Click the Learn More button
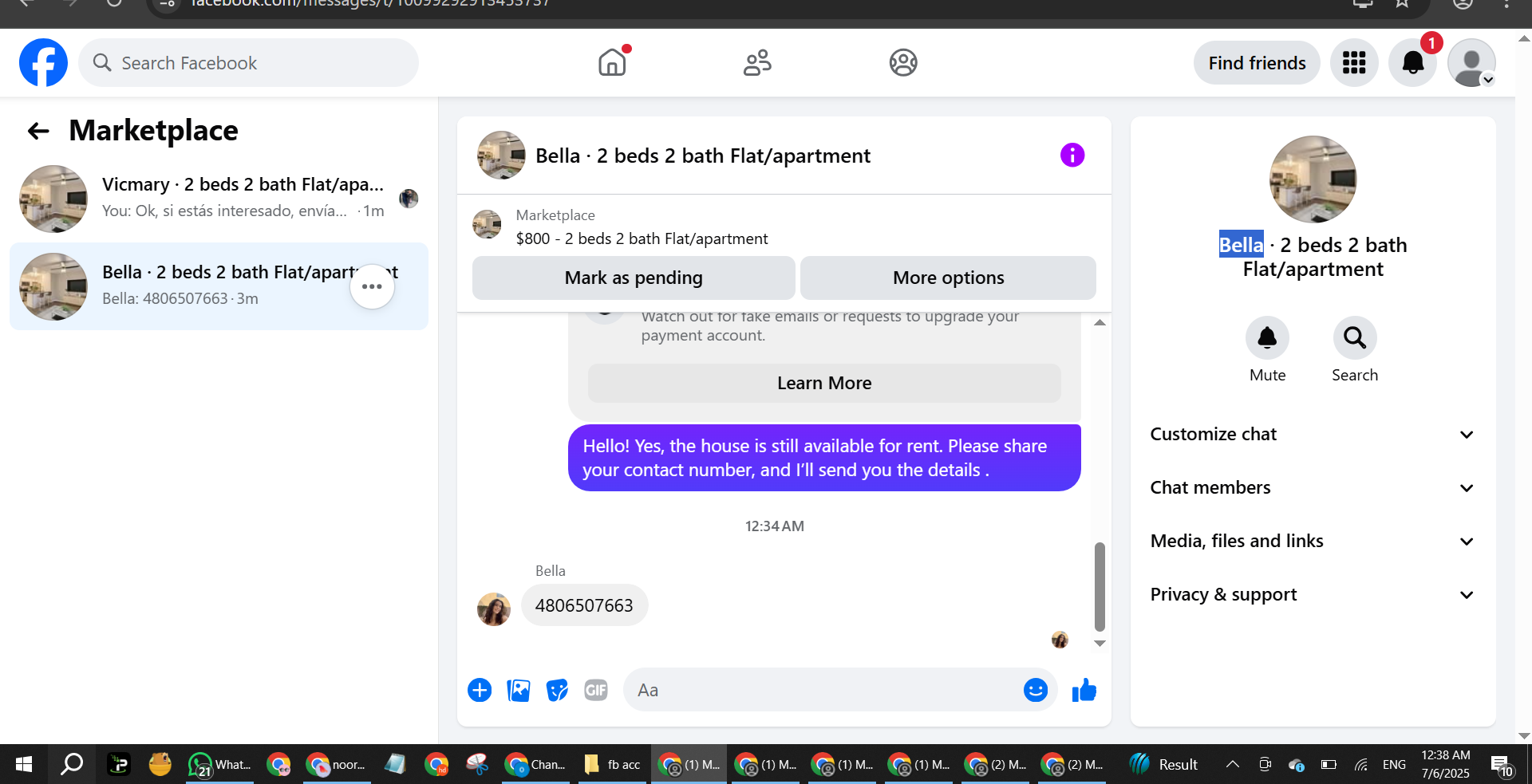 (824, 383)
